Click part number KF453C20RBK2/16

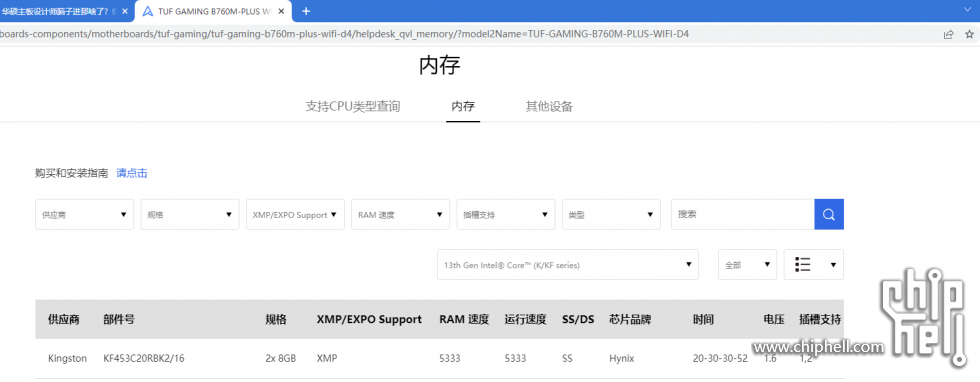tap(144, 359)
